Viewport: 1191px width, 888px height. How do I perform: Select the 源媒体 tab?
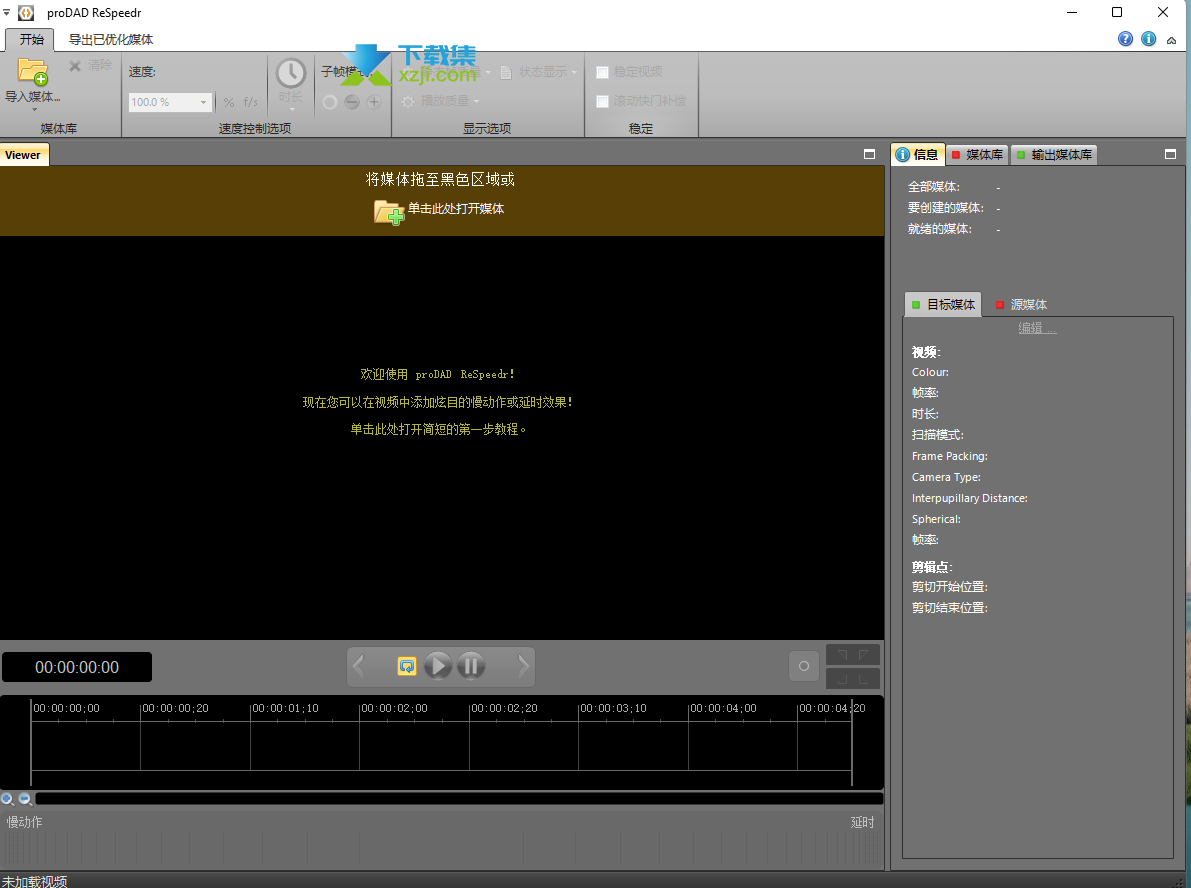(x=1021, y=305)
